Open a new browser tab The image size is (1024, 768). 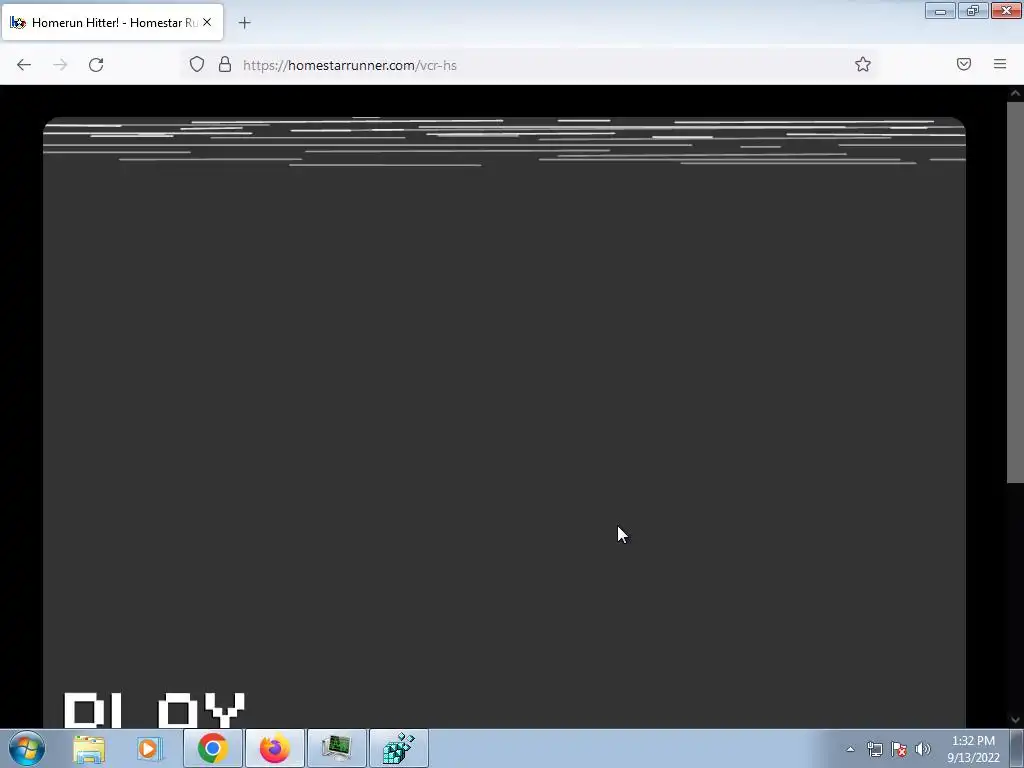[x=244, y=23]
